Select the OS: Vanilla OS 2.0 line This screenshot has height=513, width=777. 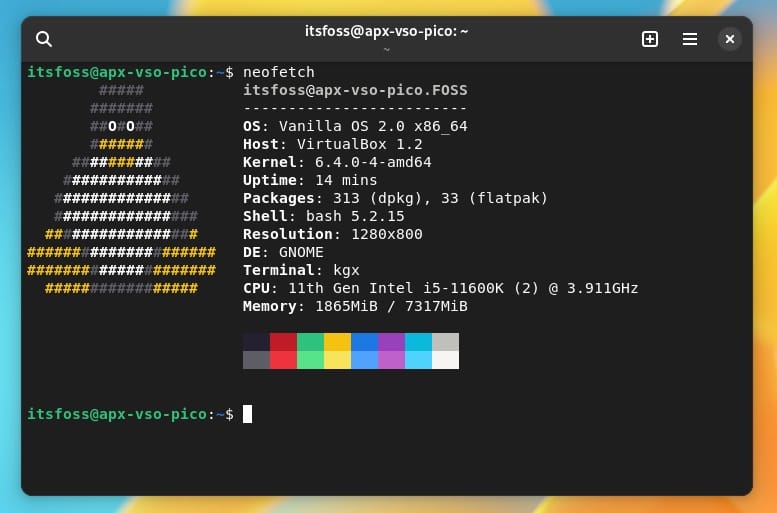click(x=355, y=126)
